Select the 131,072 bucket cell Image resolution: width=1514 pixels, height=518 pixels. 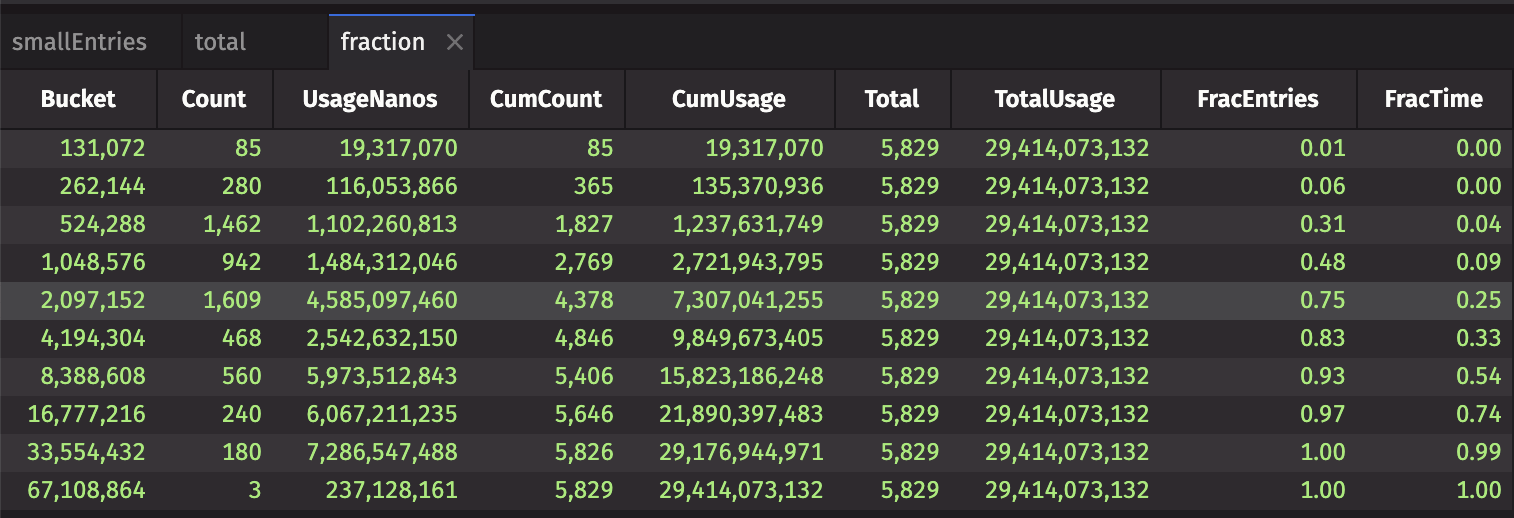[x=103, y=149]
